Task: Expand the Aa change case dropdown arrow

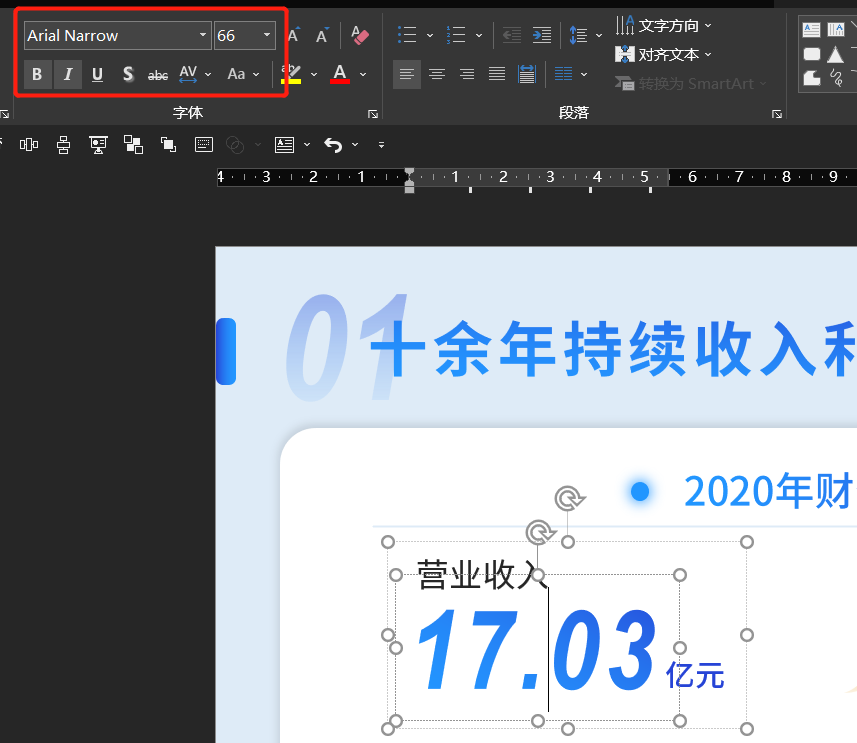Action: tap(256, 74)
